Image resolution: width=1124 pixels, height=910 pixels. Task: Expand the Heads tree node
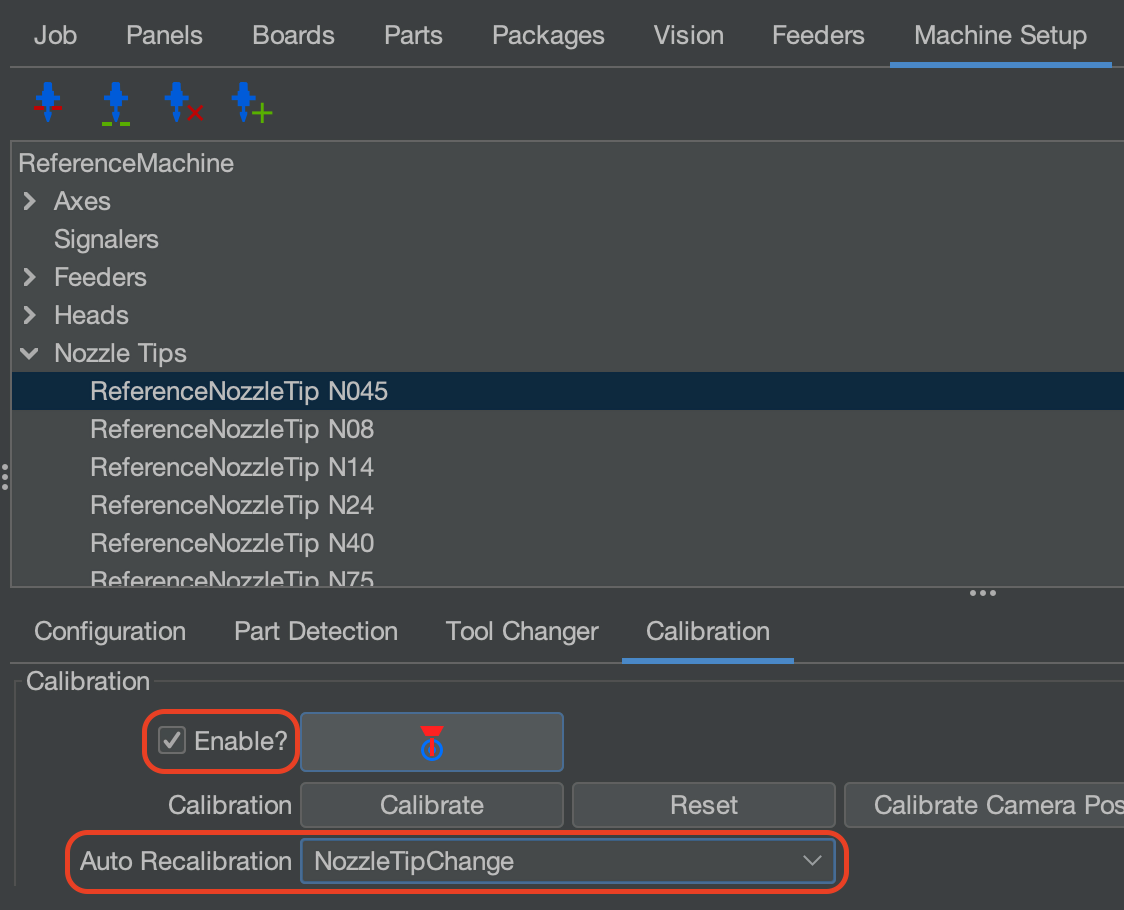click(28, 315)
